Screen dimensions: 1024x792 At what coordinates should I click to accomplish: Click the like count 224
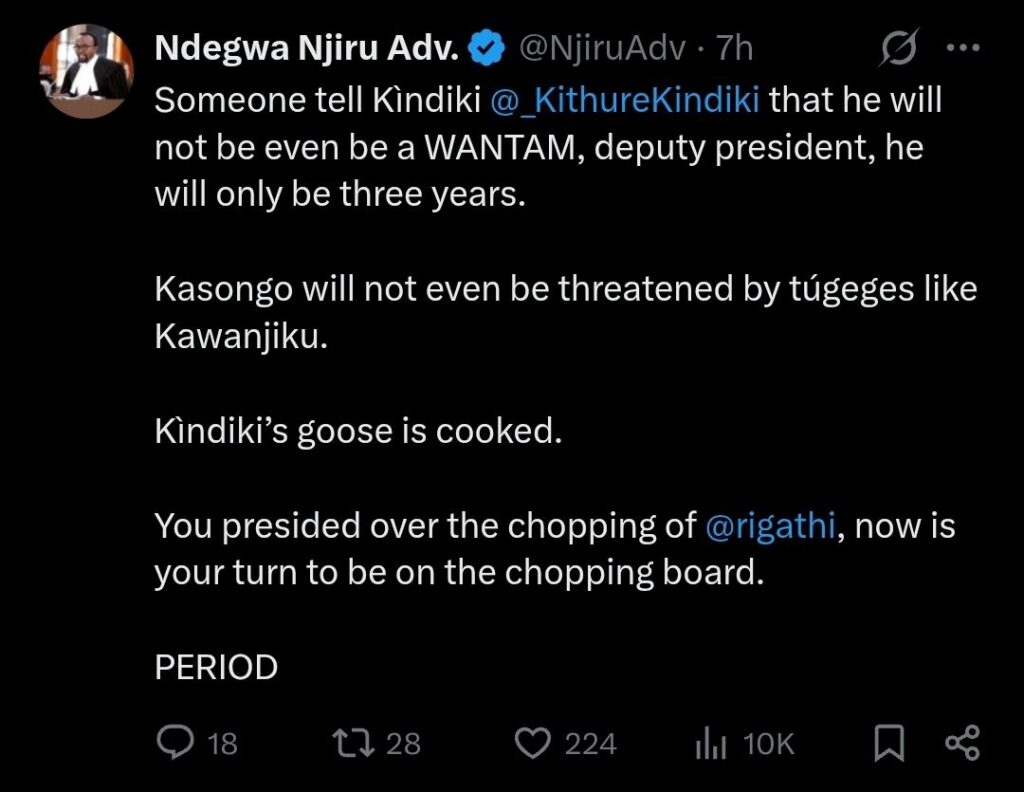pos(590,744)
